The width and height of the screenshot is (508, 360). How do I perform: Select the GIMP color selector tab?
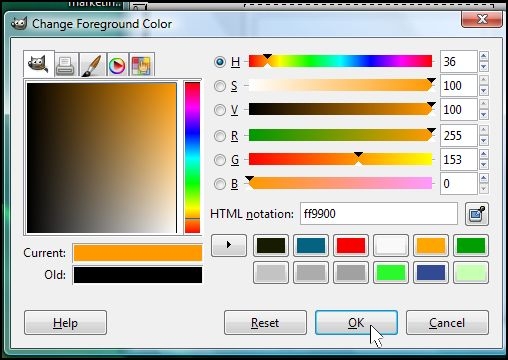click(x=39, y=64)
